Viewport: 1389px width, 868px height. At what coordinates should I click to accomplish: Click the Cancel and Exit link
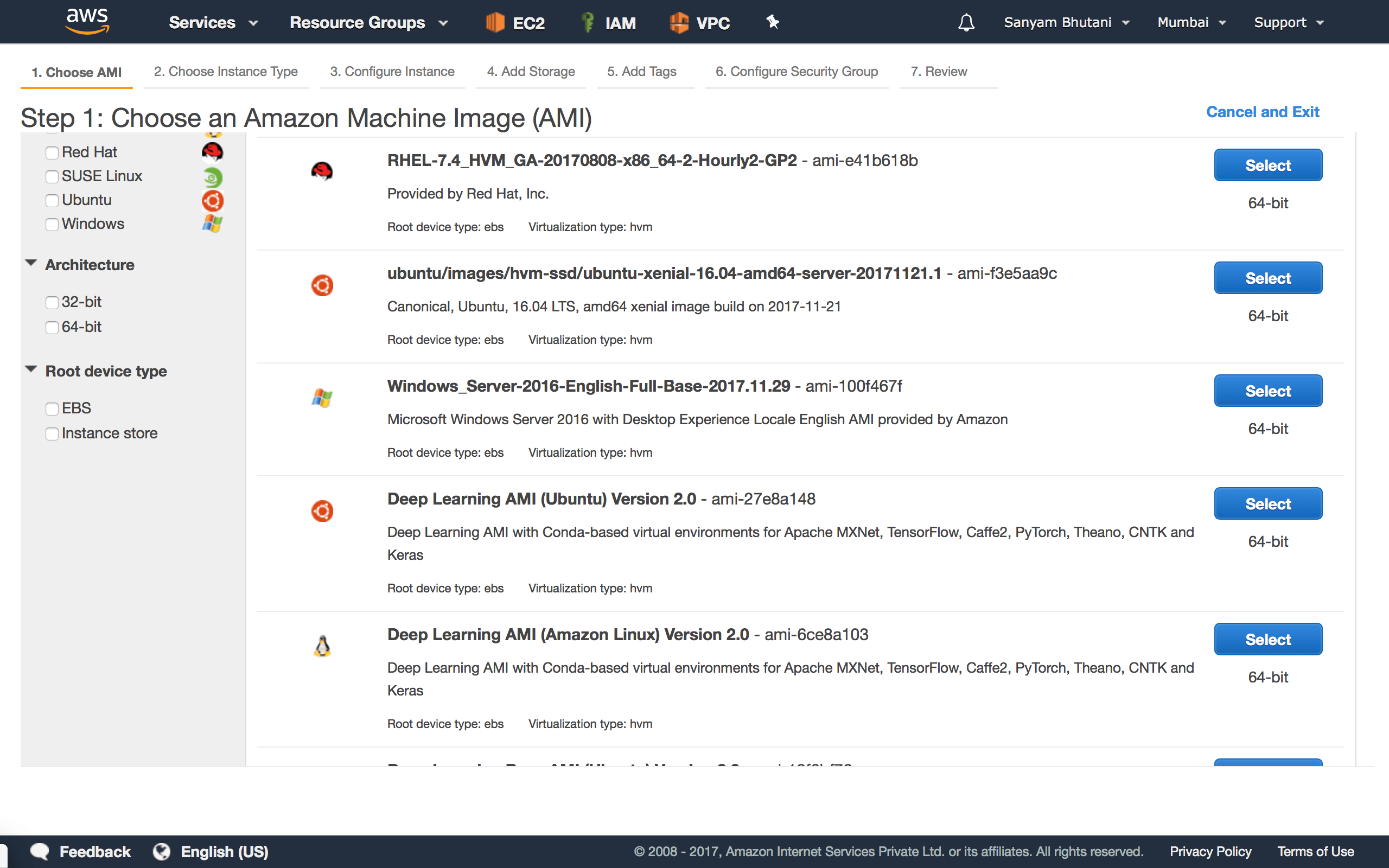(1262, 112)
